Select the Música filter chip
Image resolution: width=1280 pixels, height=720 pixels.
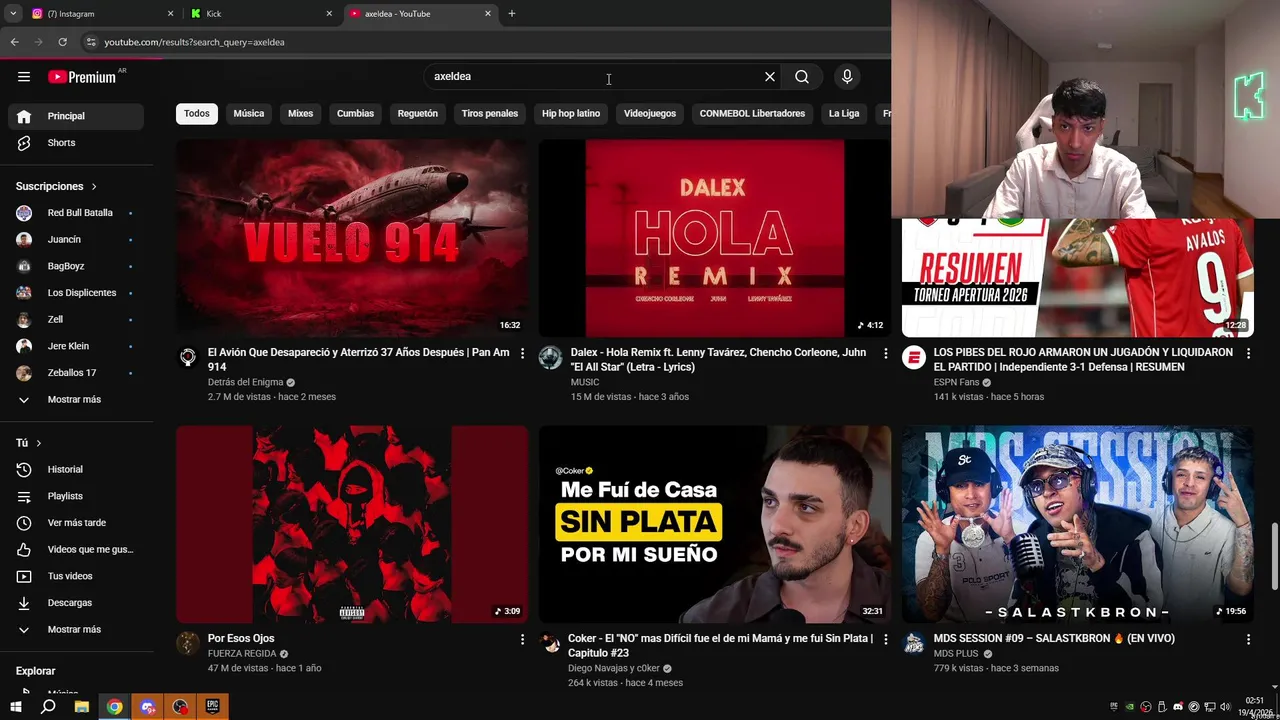tap(249, 114)
